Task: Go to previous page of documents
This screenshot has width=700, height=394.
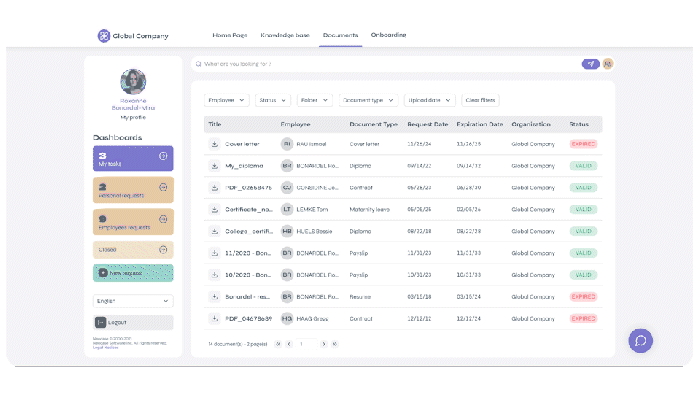Action: [289, 344]
